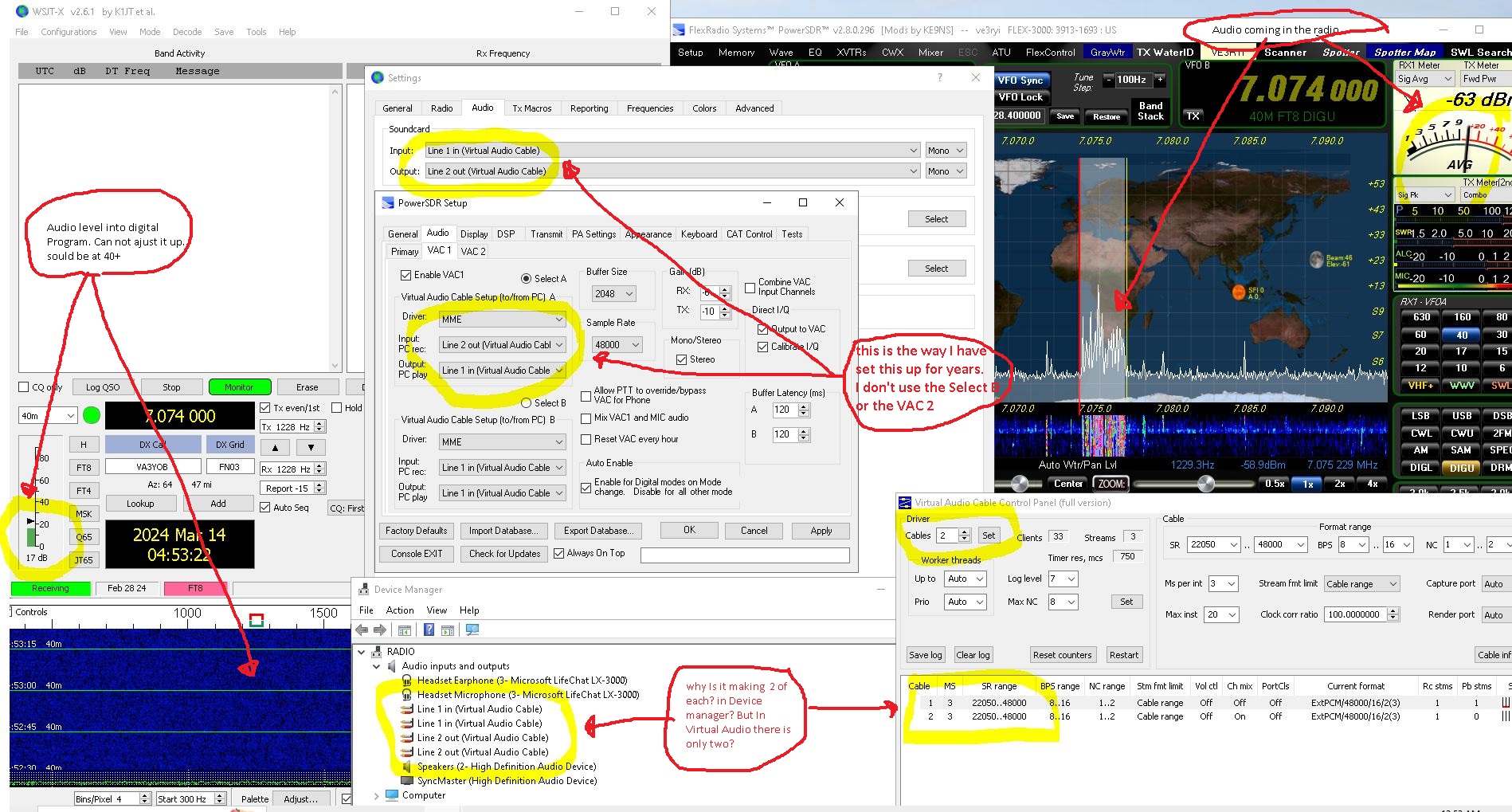
Task: Toggle Reset VAC every hour checkbox
Action: click(x=586, y=439)
